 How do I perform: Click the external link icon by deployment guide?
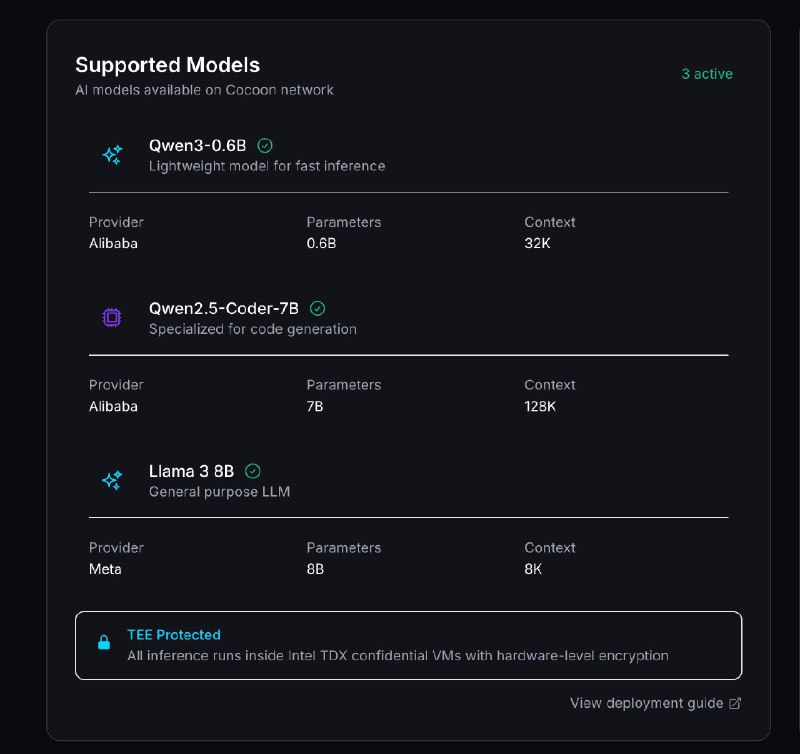(735, 703)
